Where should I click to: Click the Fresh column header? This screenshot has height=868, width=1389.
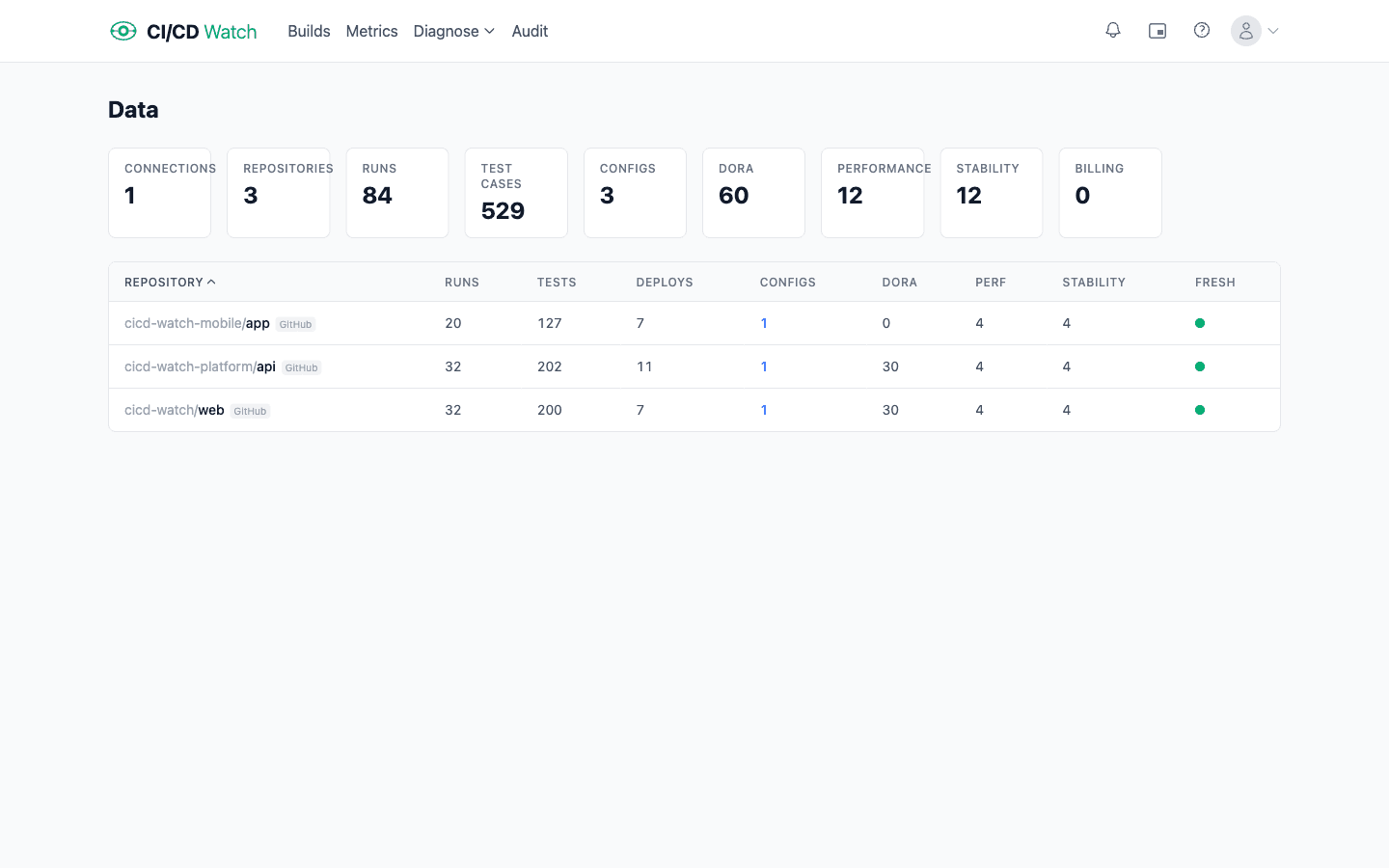1215,283
